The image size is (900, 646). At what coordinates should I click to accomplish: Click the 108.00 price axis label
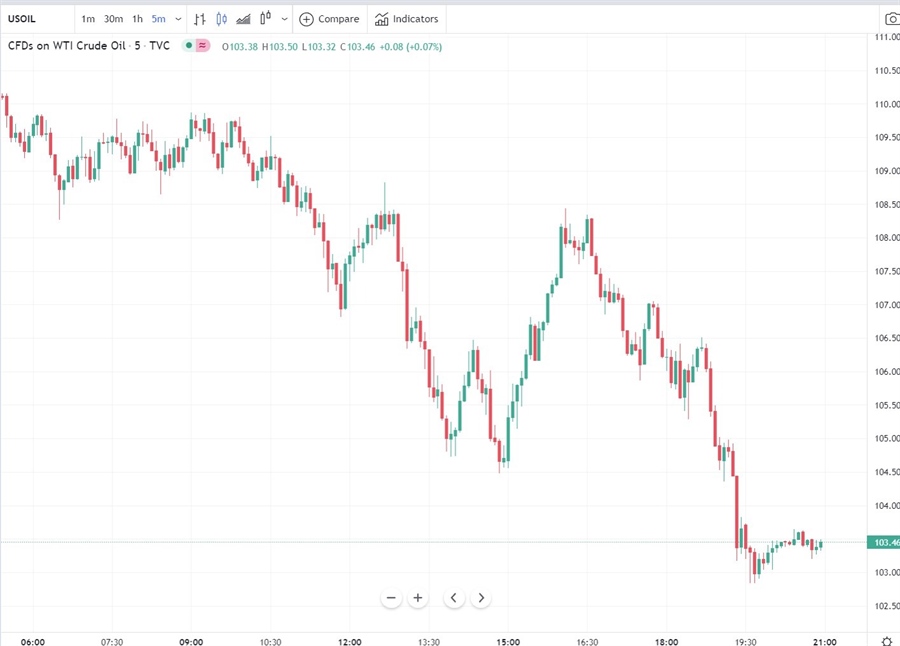[x=887, y=237]
